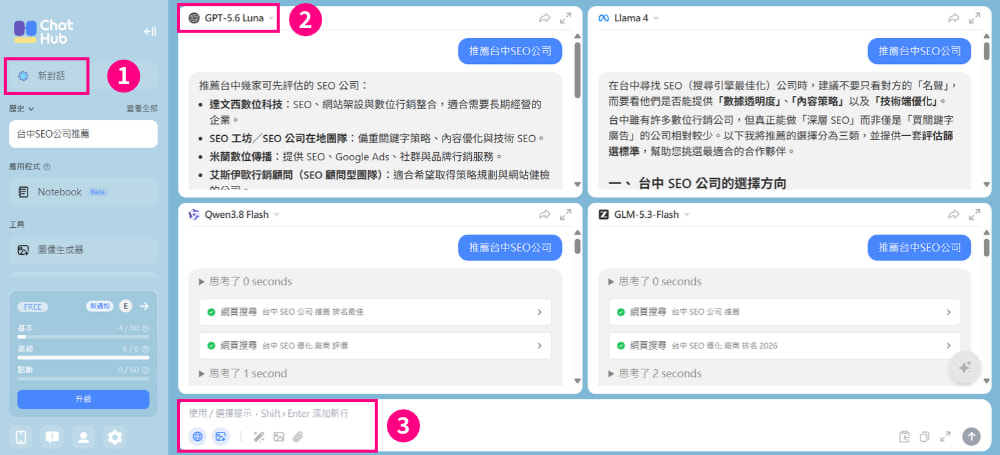The height and width of the screenshot is (455, 1000).
Task: Toggle image generation icon in input bar
Action: [x=220, y=437]
